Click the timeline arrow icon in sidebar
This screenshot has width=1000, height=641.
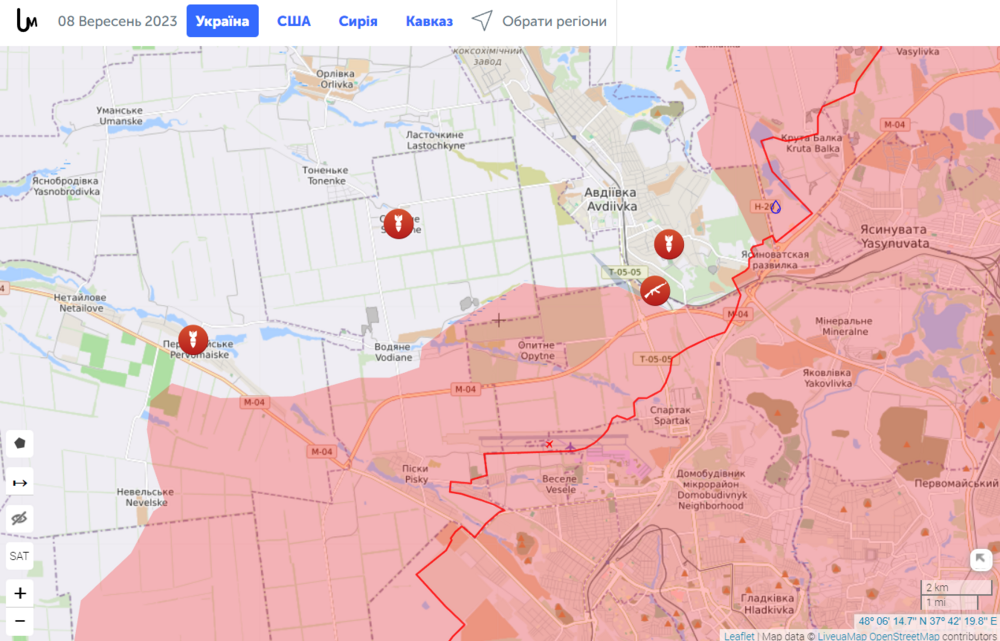(x=20, y=481)
